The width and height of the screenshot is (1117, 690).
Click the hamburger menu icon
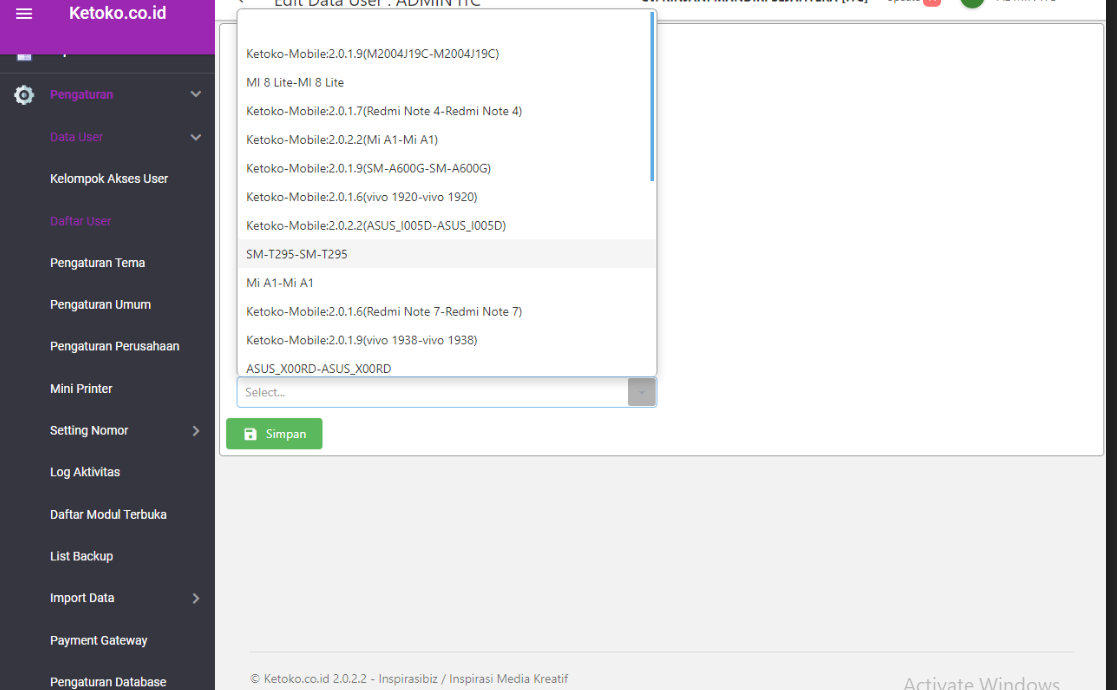click(x=24, y=14)
